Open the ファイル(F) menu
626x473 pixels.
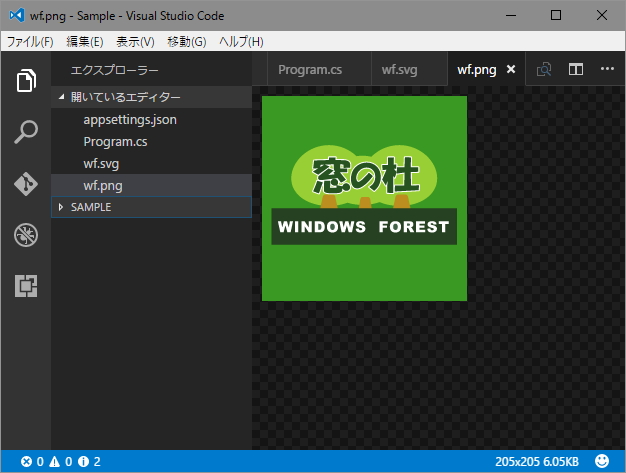[x=30, y=42]
